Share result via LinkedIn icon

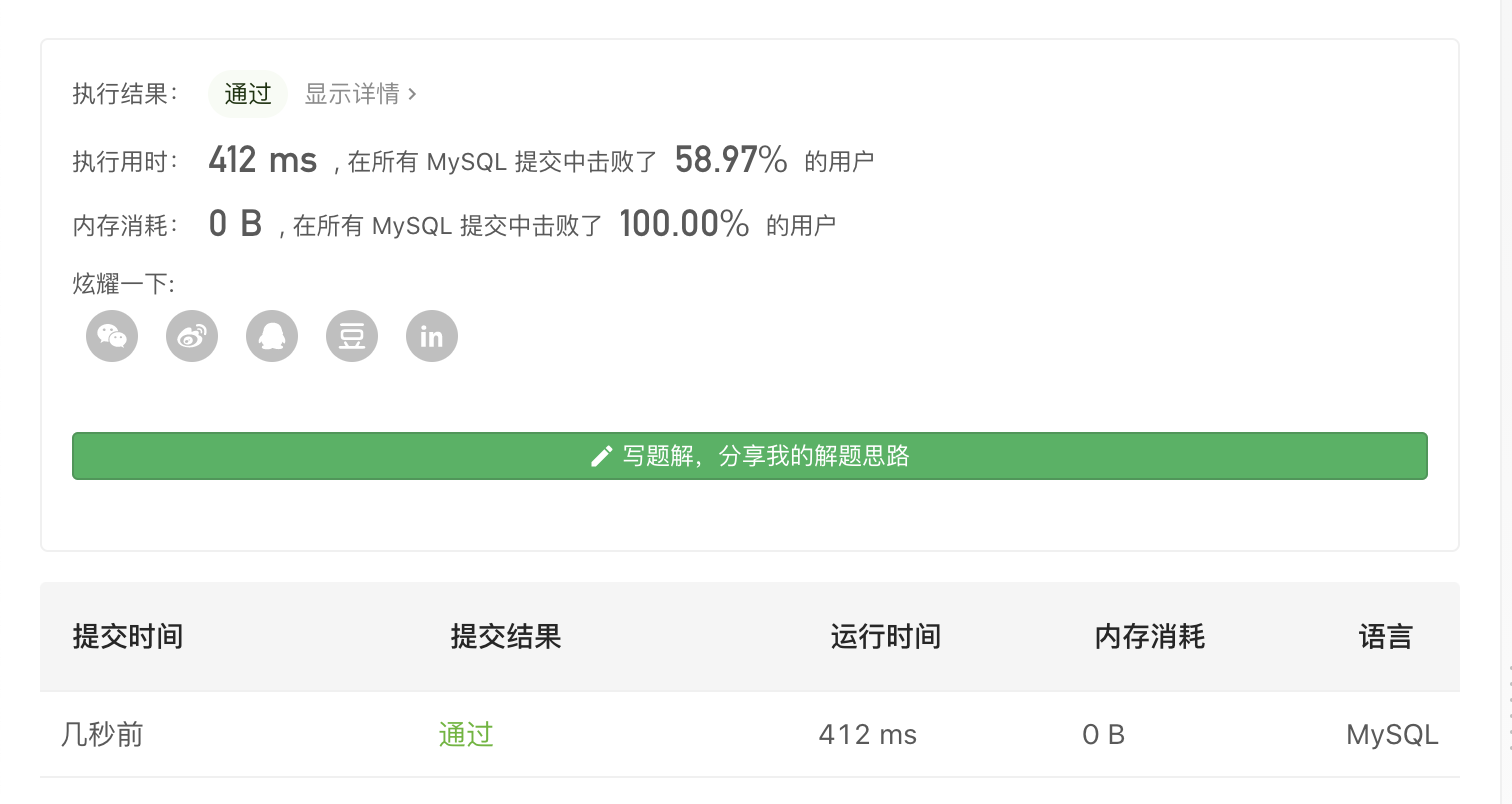pyautogui.click(x=432, y=336)
